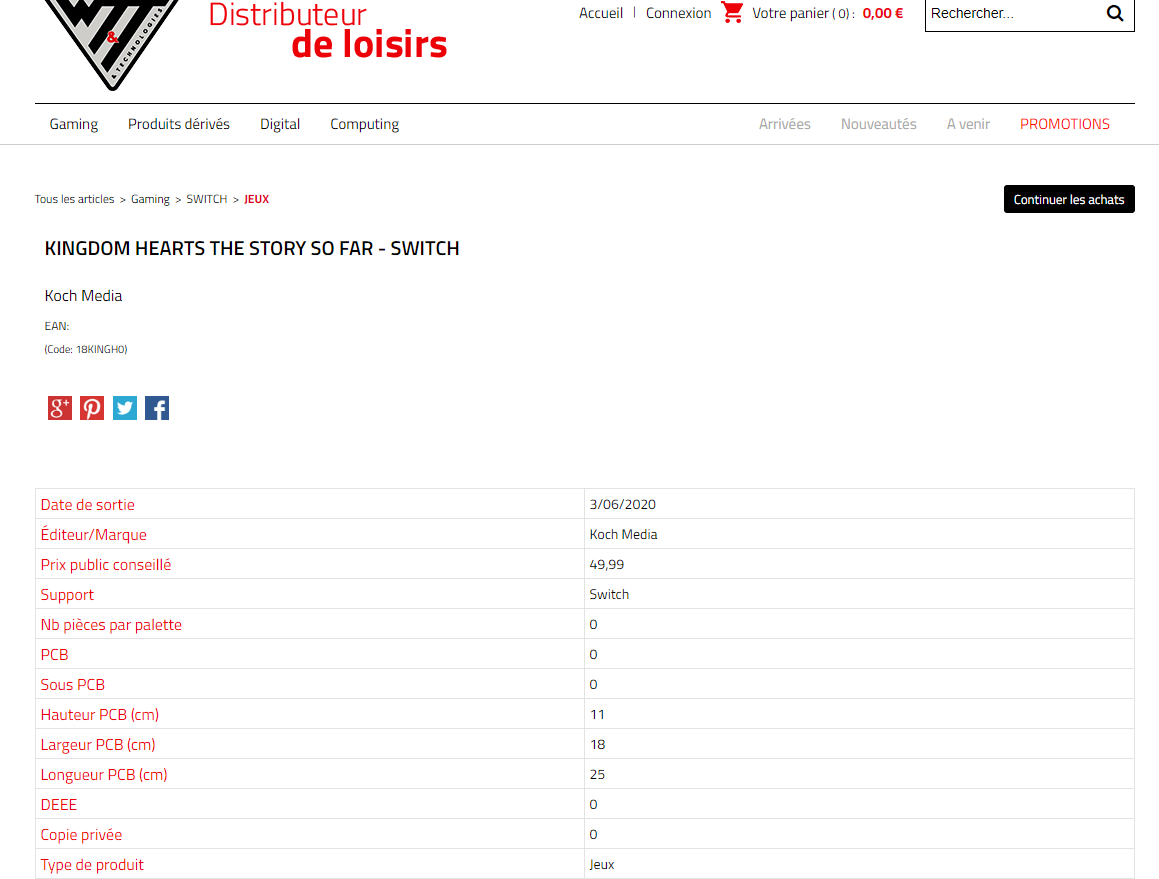Open the Produits dérivés menu

[x=179, y=124]
